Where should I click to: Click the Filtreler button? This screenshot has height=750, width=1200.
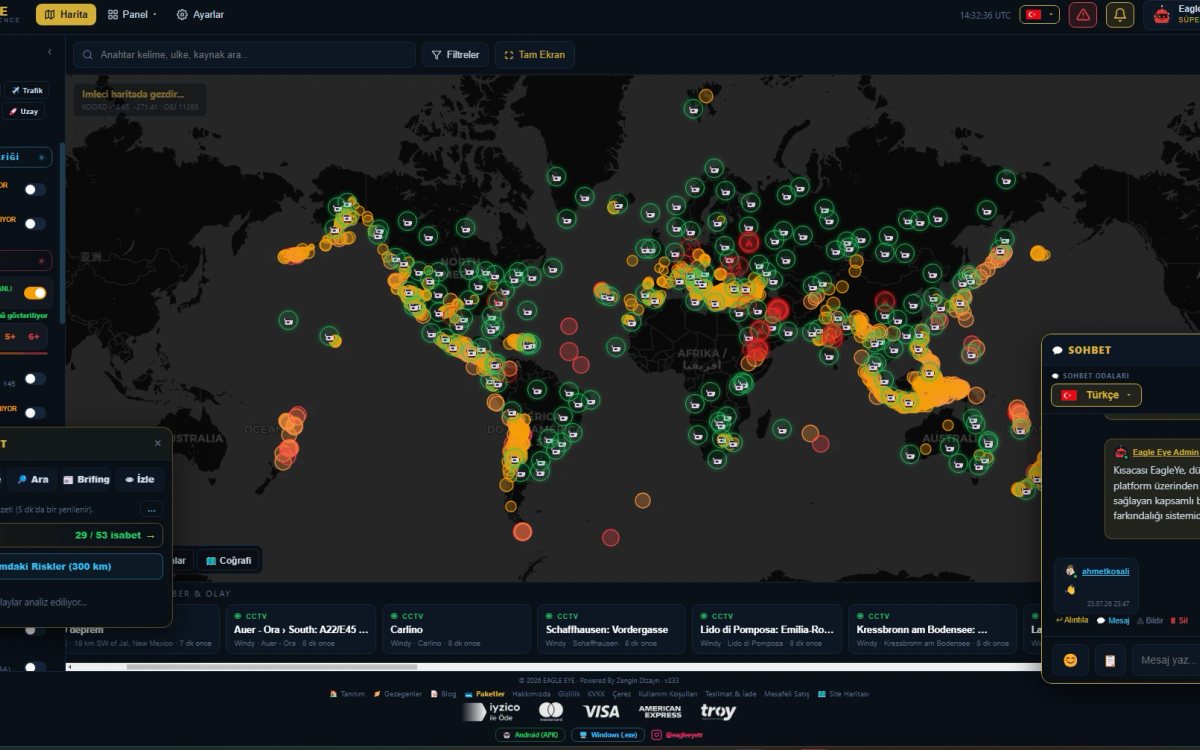(x=455, y=55)
